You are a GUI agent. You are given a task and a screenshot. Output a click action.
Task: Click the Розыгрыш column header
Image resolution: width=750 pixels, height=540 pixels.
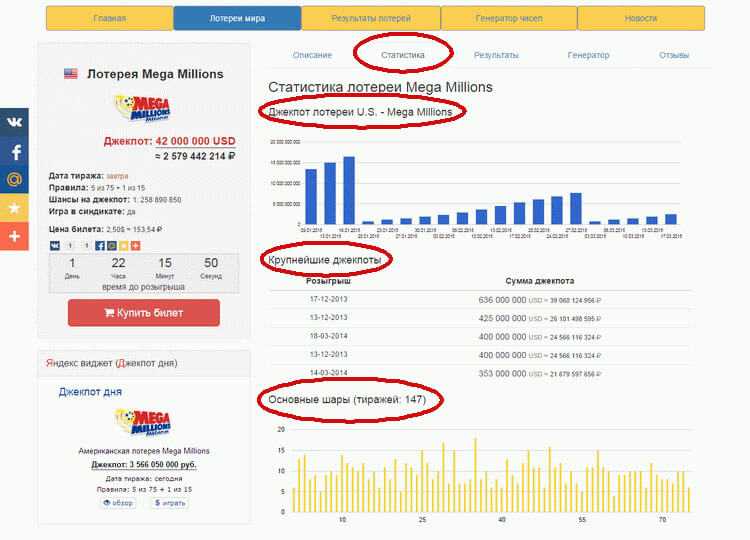pyautogui.click(x=328, y=281)
